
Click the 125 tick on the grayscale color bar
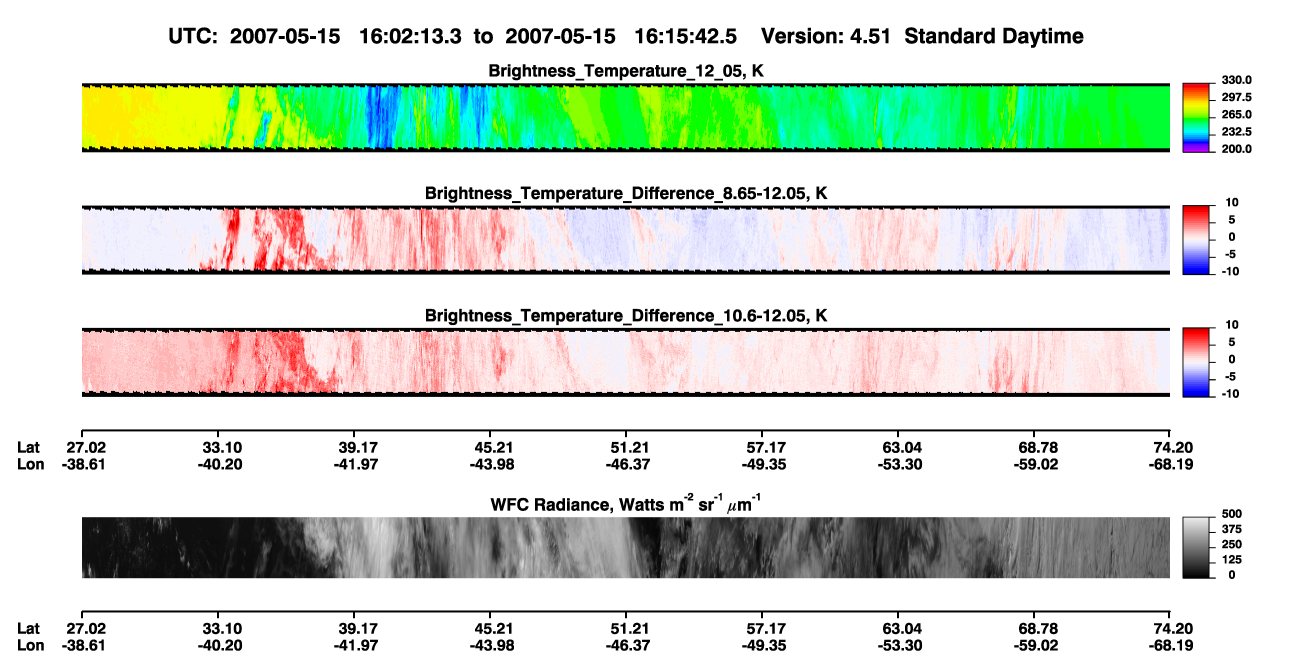tap(1234, 559)
